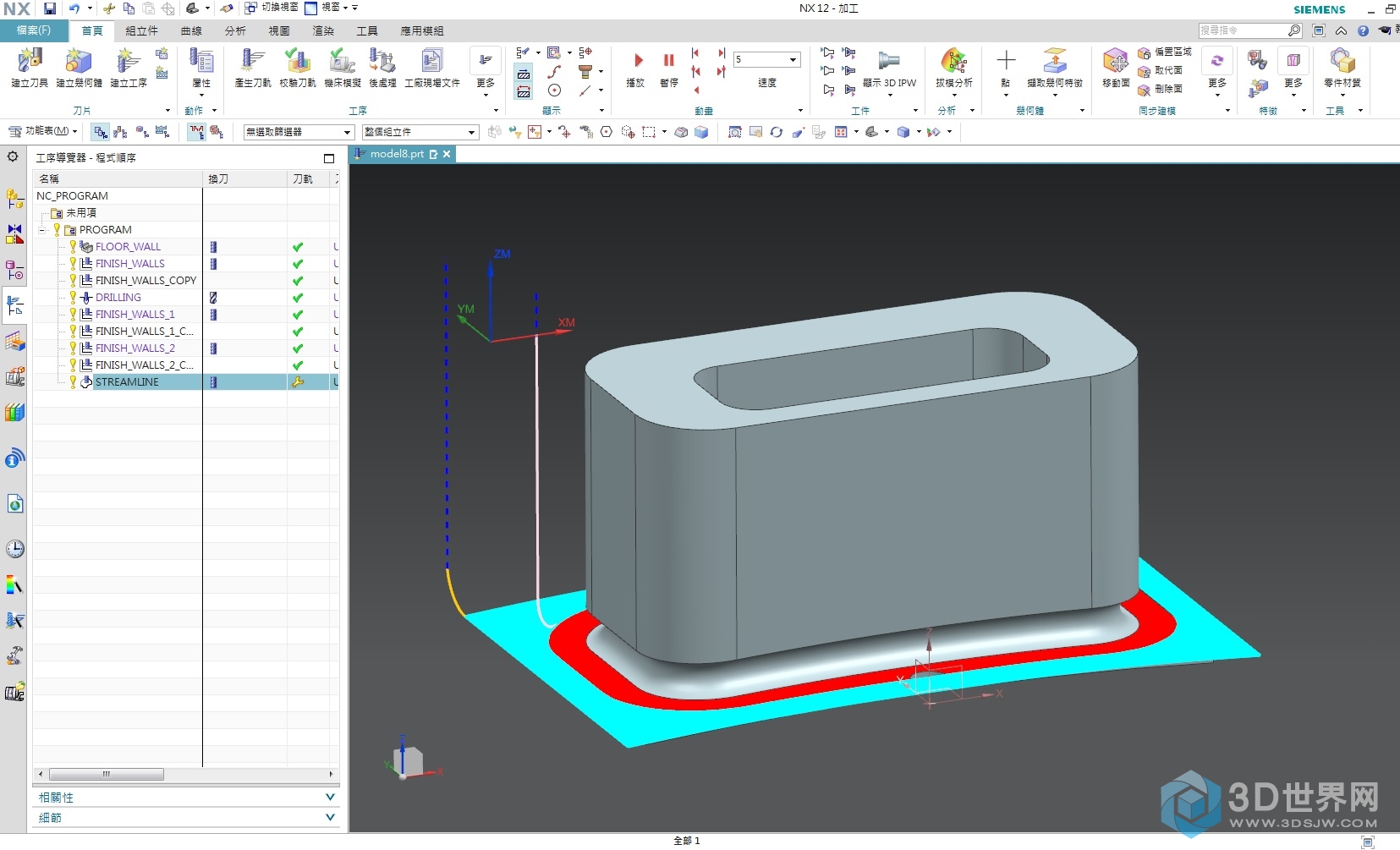Open the 功能表(M) menu dropdown
The image size is (1400, 850).
[43, 131]
